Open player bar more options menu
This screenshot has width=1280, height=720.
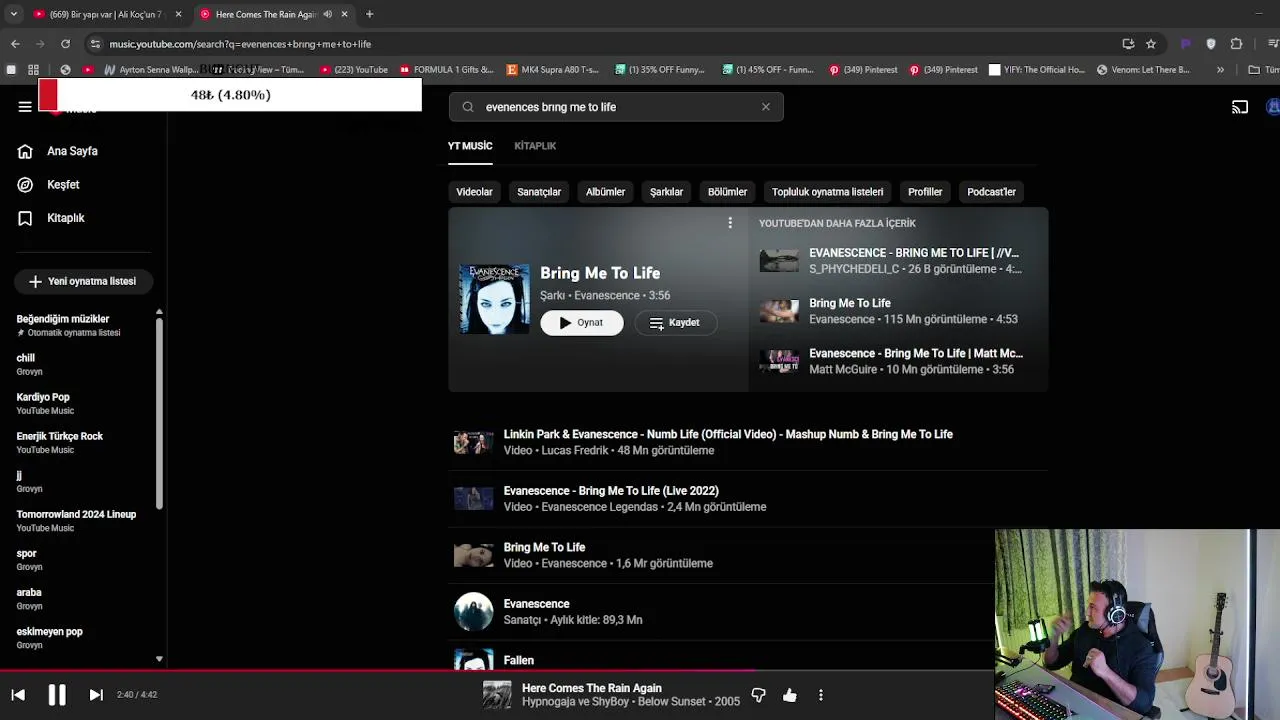(821, 695)
